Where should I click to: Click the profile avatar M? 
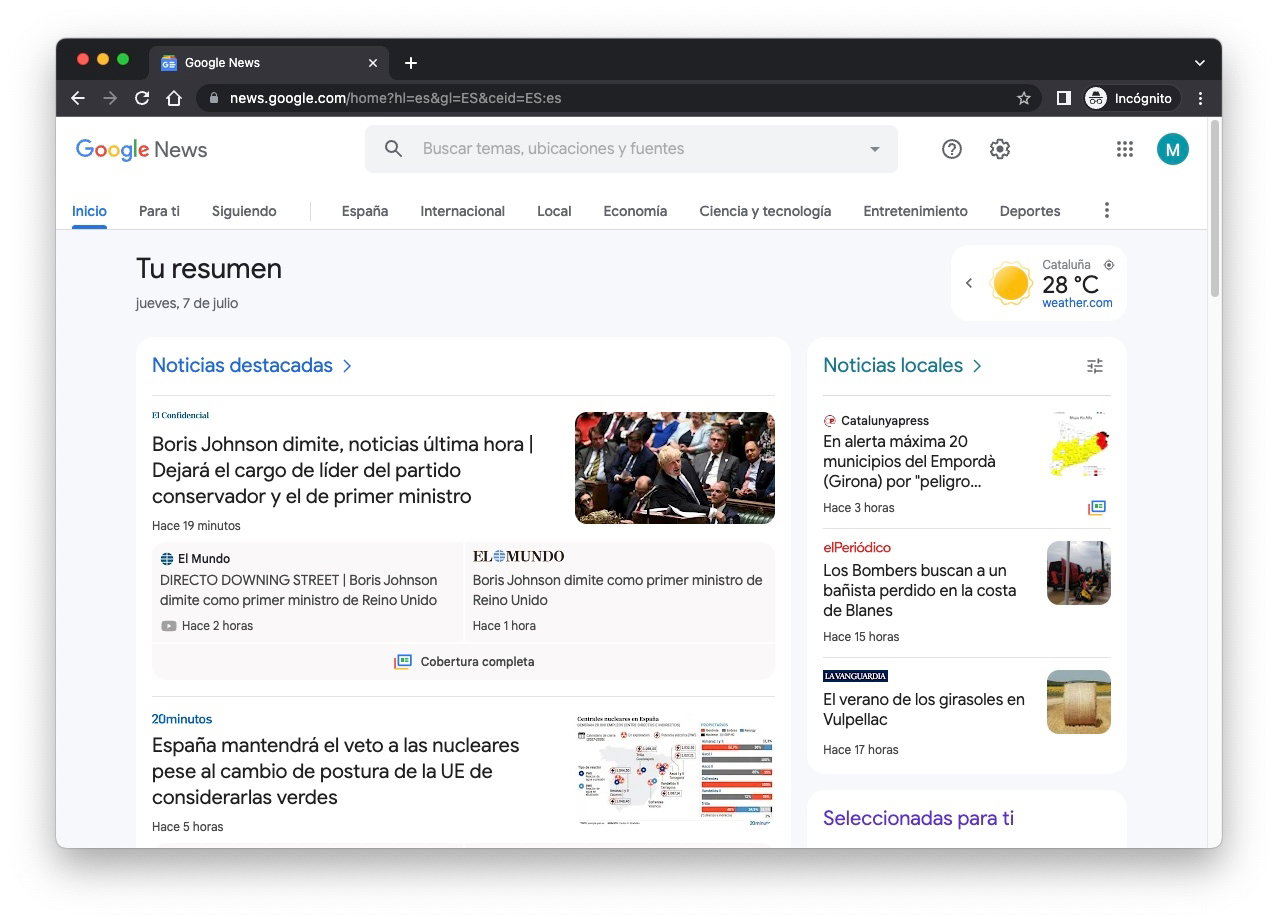click(1172, 148)
